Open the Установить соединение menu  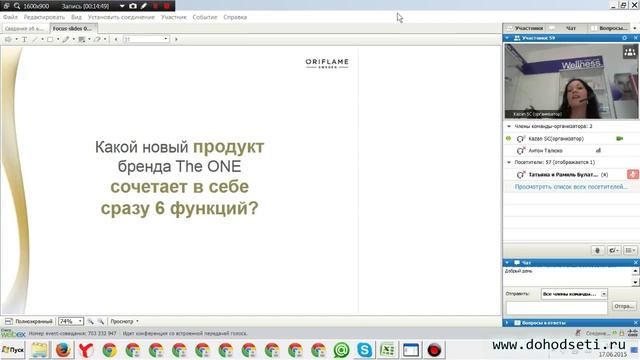[x=121, y=17]
